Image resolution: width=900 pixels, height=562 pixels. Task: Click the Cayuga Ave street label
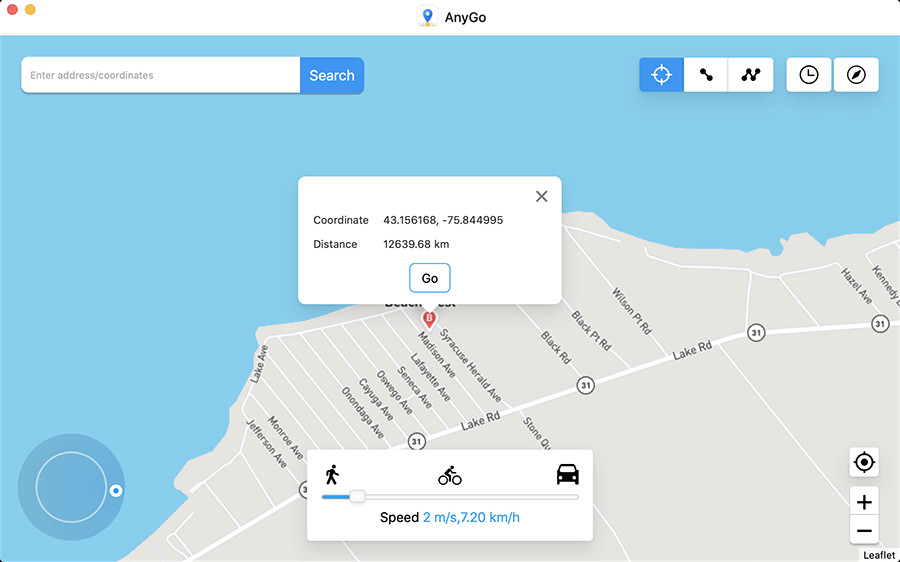(376, 400)
